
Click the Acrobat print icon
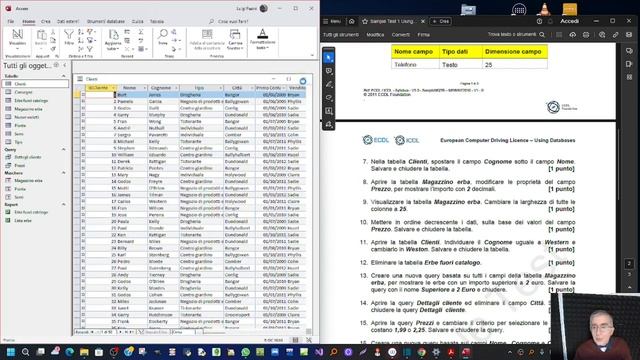586,35
